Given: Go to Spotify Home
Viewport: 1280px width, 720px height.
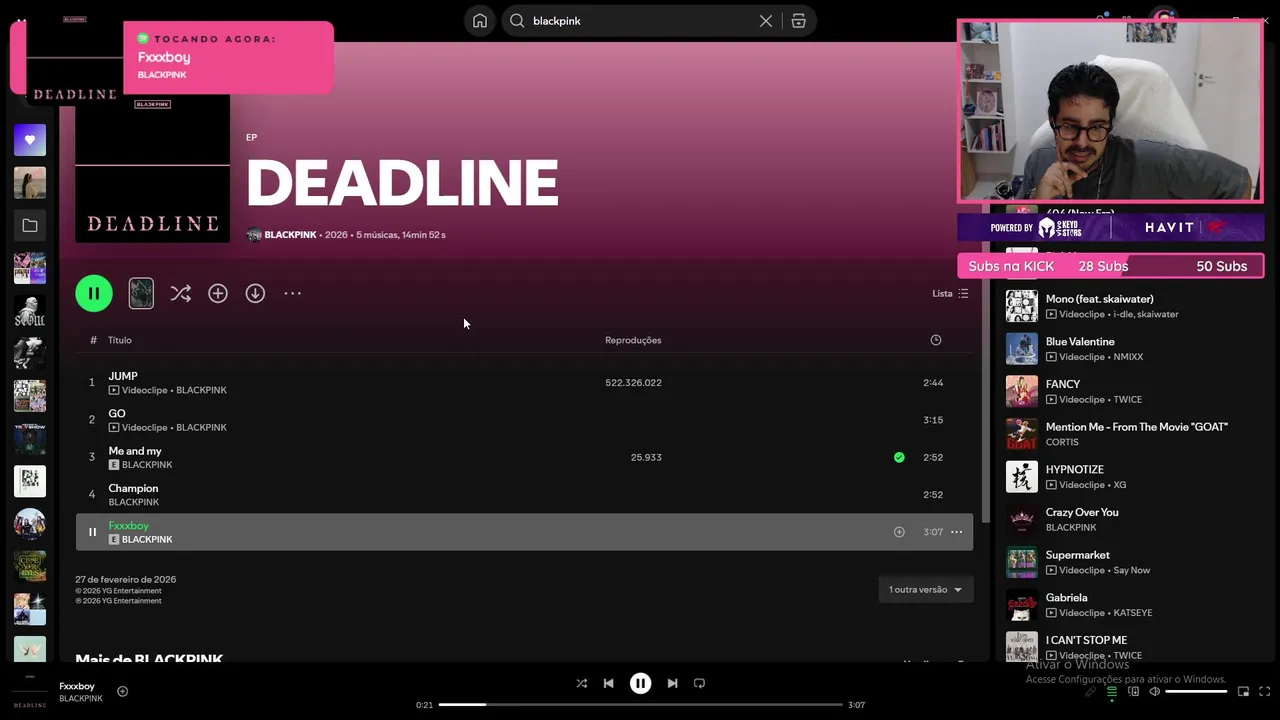Looking at the screenshot, I should pos(480,21).
